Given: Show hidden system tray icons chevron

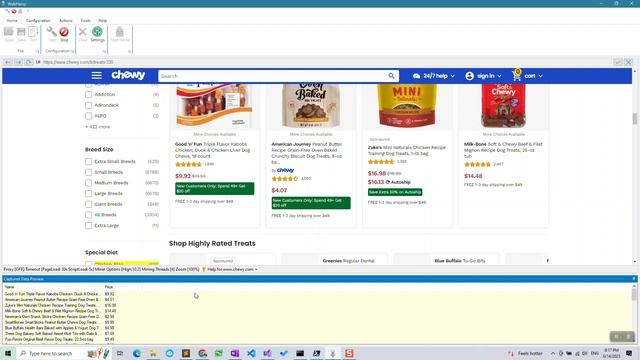Looking at the screenshot, I should point(553,353).
